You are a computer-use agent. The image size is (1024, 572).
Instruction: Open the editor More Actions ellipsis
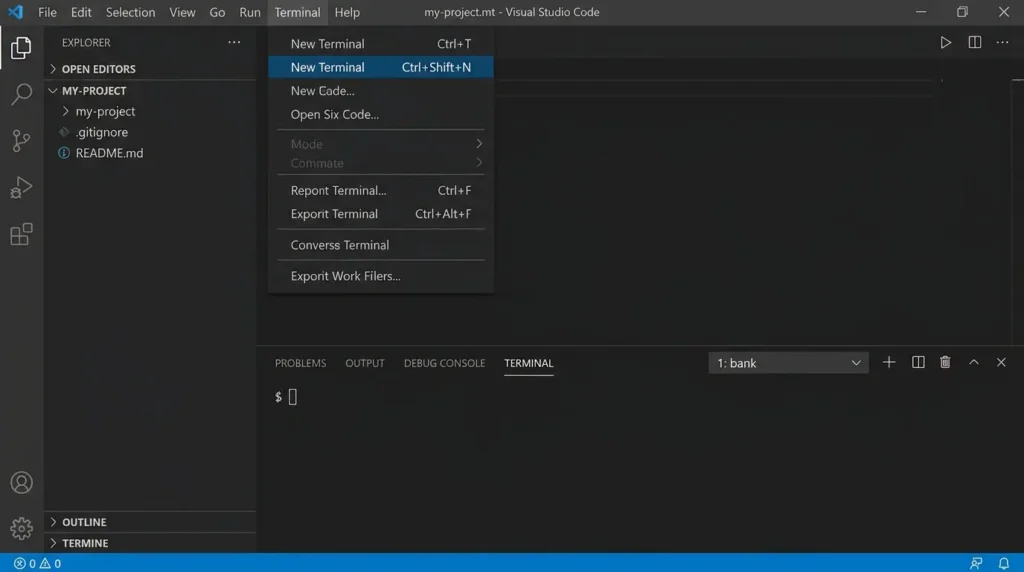(x=1002, y=42)
